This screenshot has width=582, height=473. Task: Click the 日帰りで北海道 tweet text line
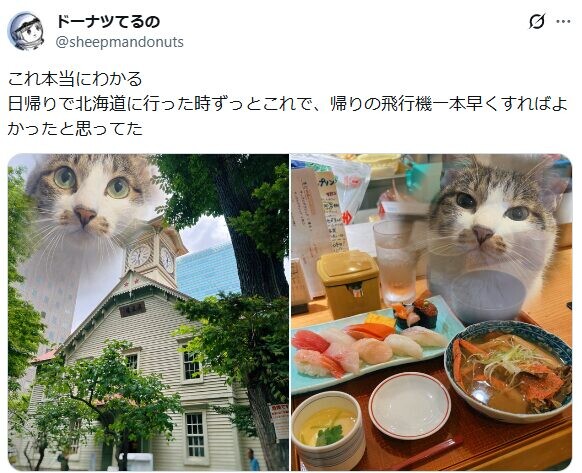pyautogui.click(x=288, y=104)
